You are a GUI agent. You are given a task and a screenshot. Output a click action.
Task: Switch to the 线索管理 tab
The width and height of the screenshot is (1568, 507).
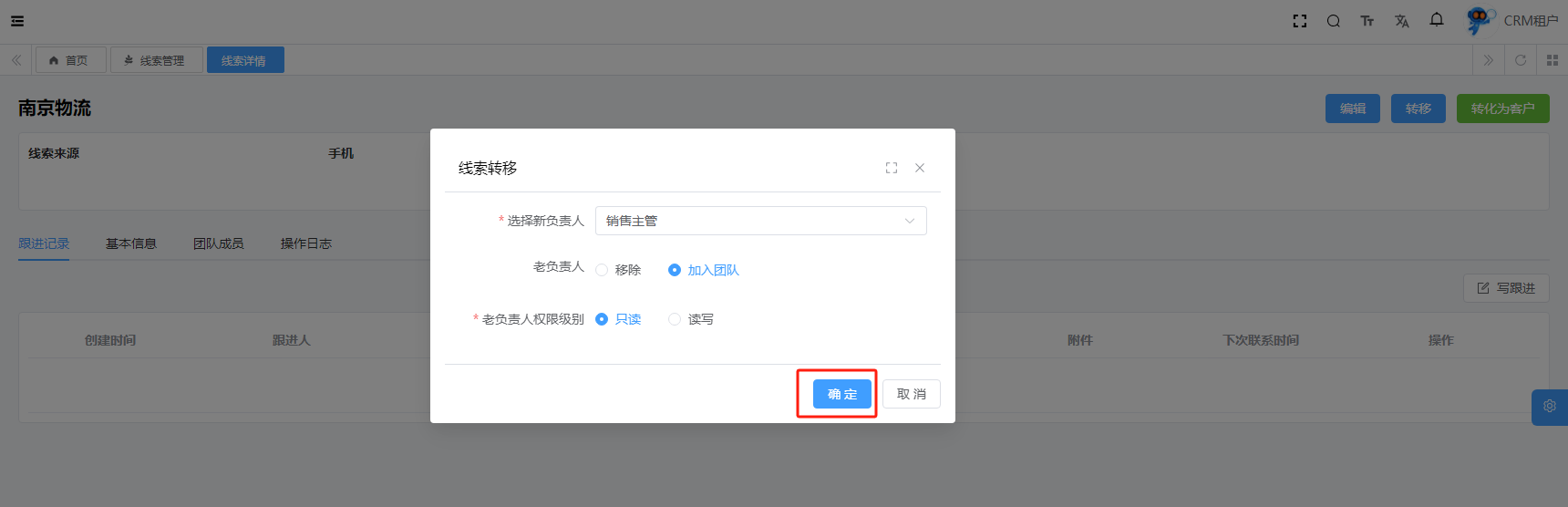(x=156, y=60)
